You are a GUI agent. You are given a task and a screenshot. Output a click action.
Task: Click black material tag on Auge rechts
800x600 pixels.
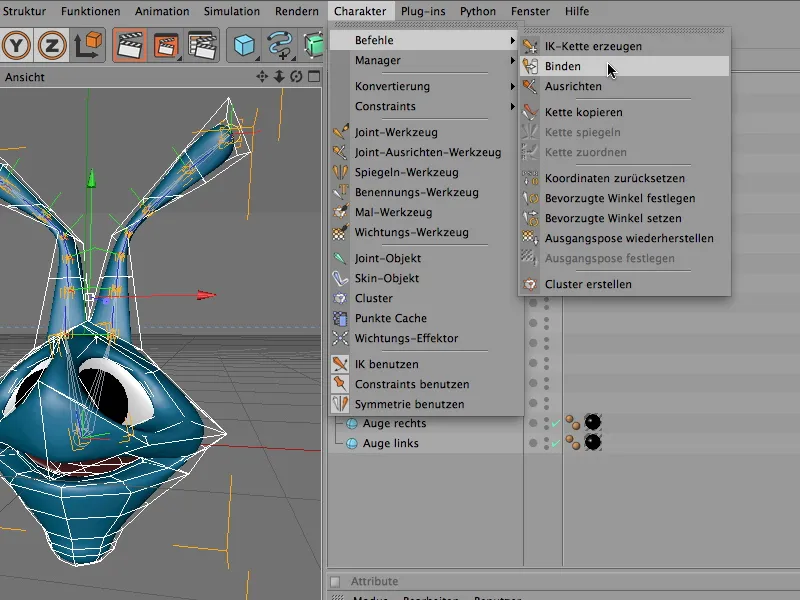pos(592,422)
